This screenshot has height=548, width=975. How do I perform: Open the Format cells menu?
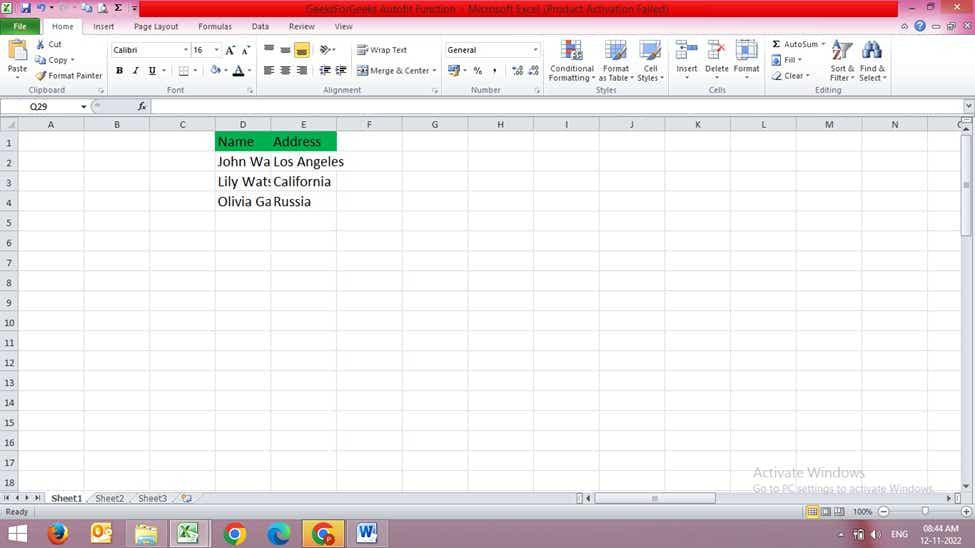746,60
